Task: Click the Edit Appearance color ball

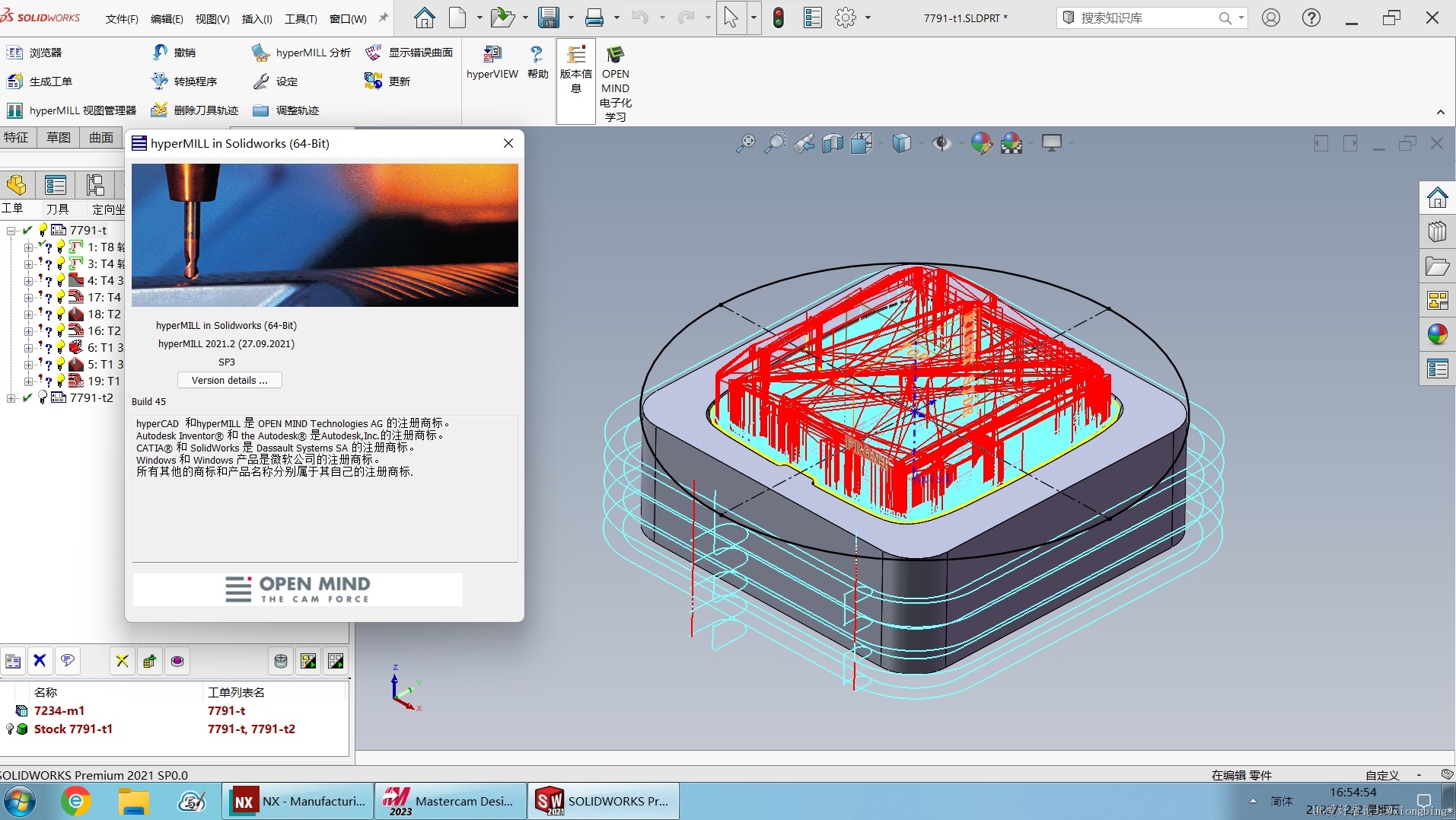Action: (x=981, y=143)
